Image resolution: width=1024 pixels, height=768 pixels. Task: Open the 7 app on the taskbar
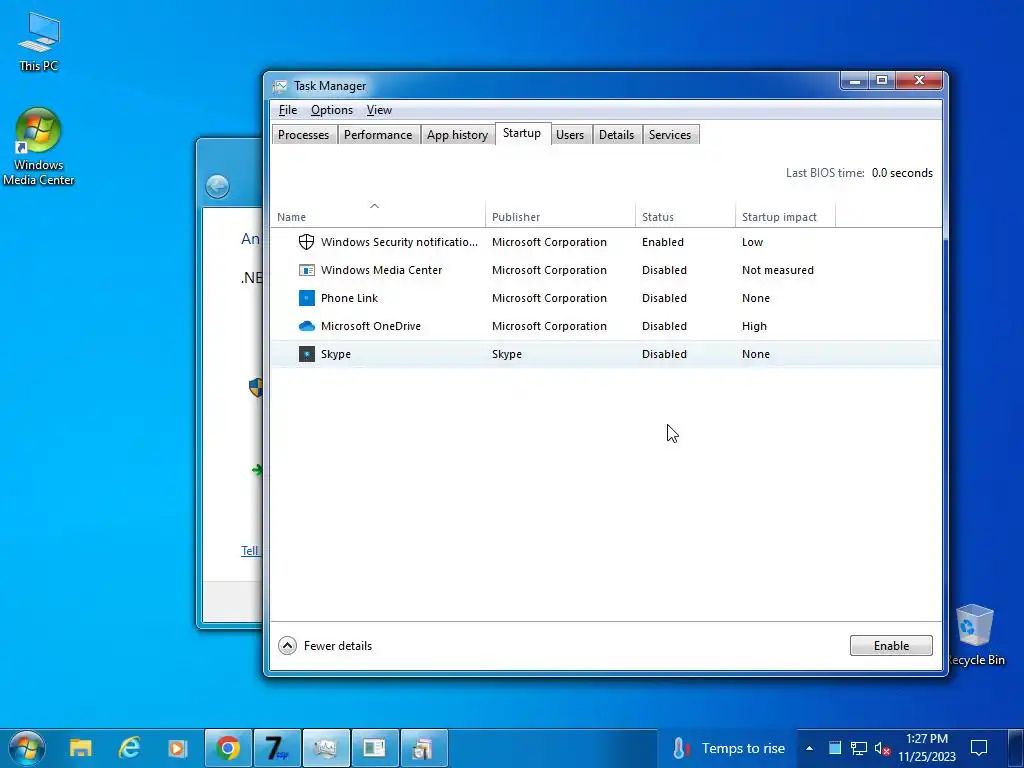[277, 748]
